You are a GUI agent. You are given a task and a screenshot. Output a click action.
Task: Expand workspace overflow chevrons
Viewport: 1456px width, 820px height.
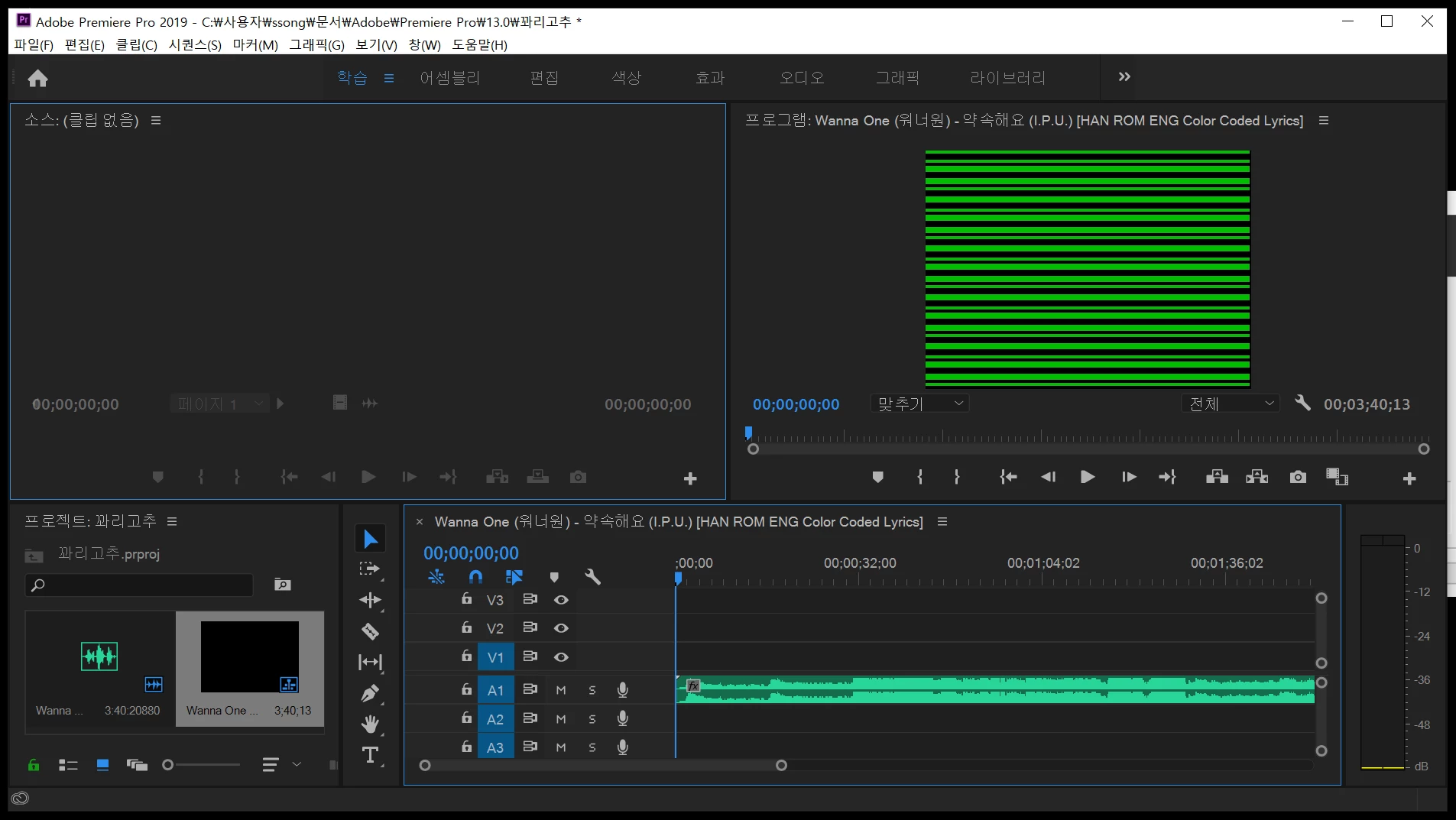click(x=1124, y=77)
